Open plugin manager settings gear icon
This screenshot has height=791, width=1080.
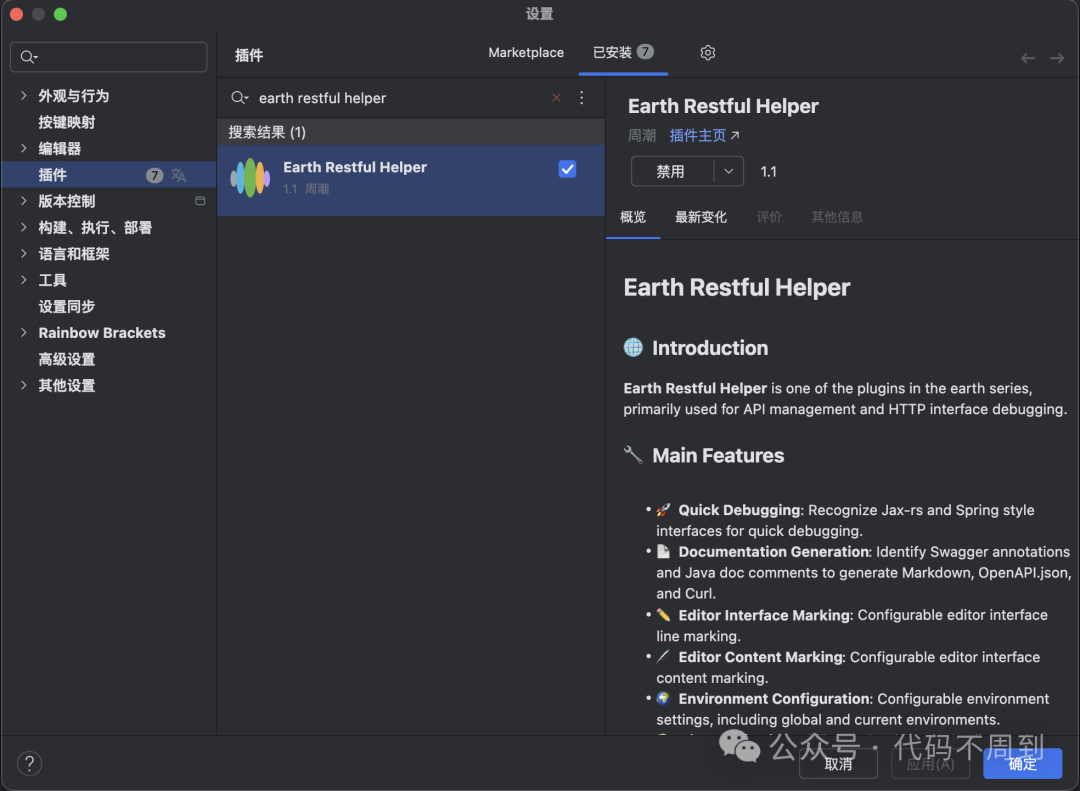(707, 52)
